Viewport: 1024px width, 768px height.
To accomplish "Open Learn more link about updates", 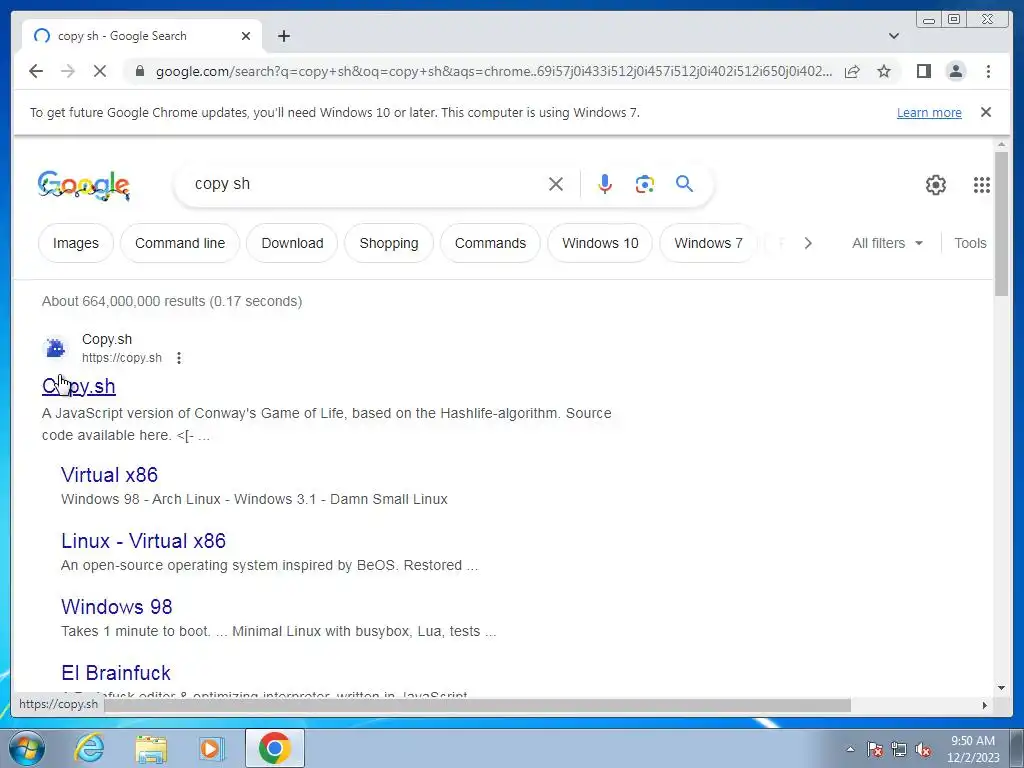I will (929, 112).
